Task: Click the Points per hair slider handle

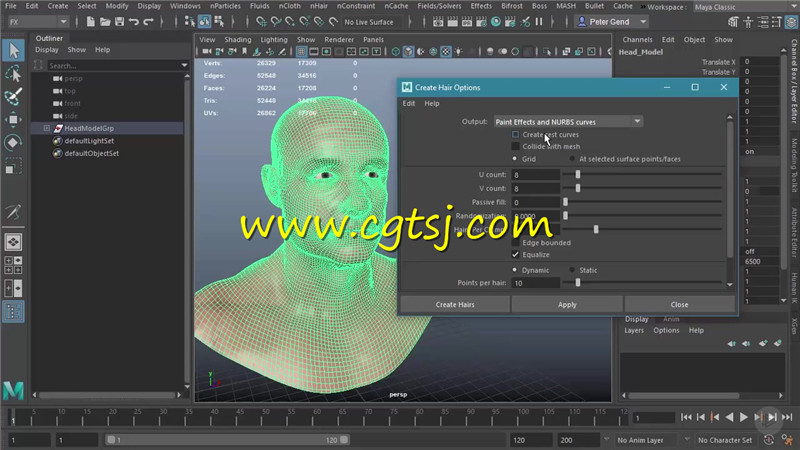Action: pos(578,283)
